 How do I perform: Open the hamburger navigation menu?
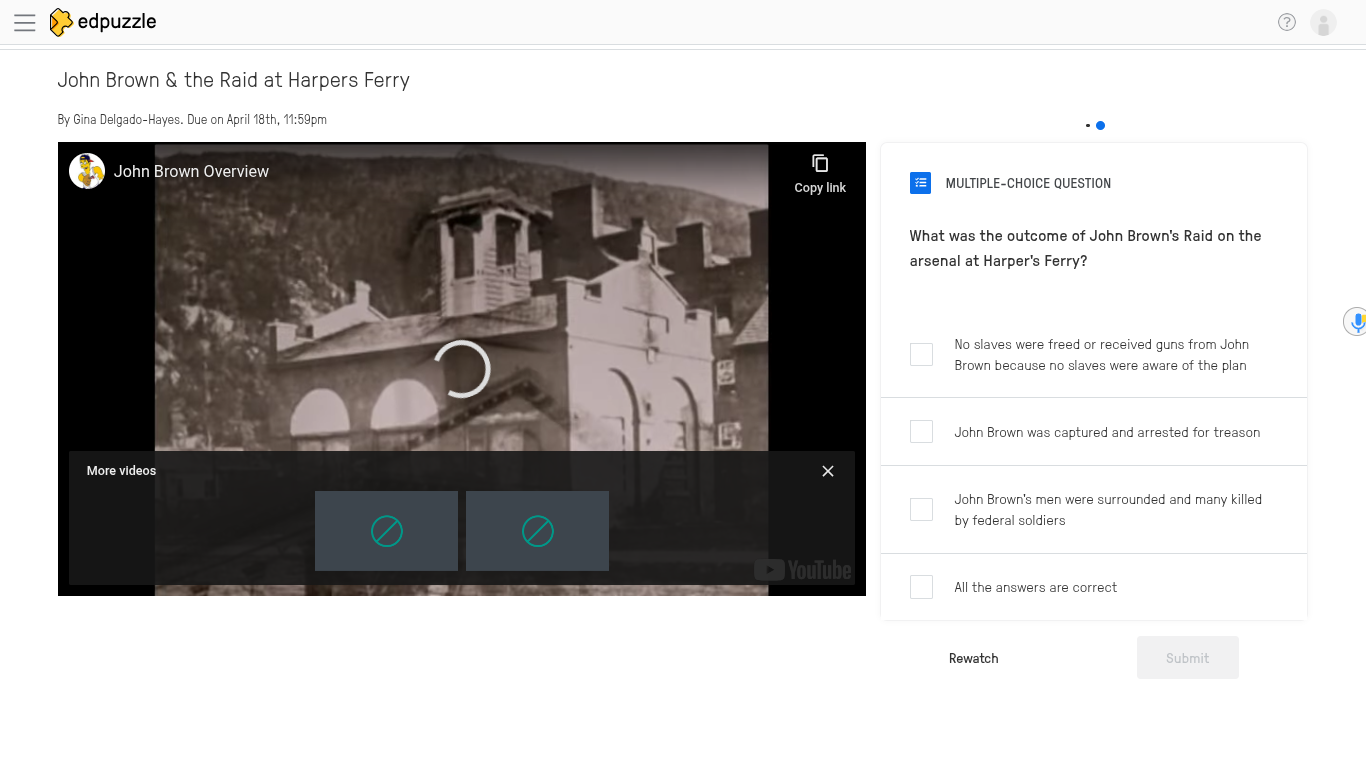click(x=25, y=22)
